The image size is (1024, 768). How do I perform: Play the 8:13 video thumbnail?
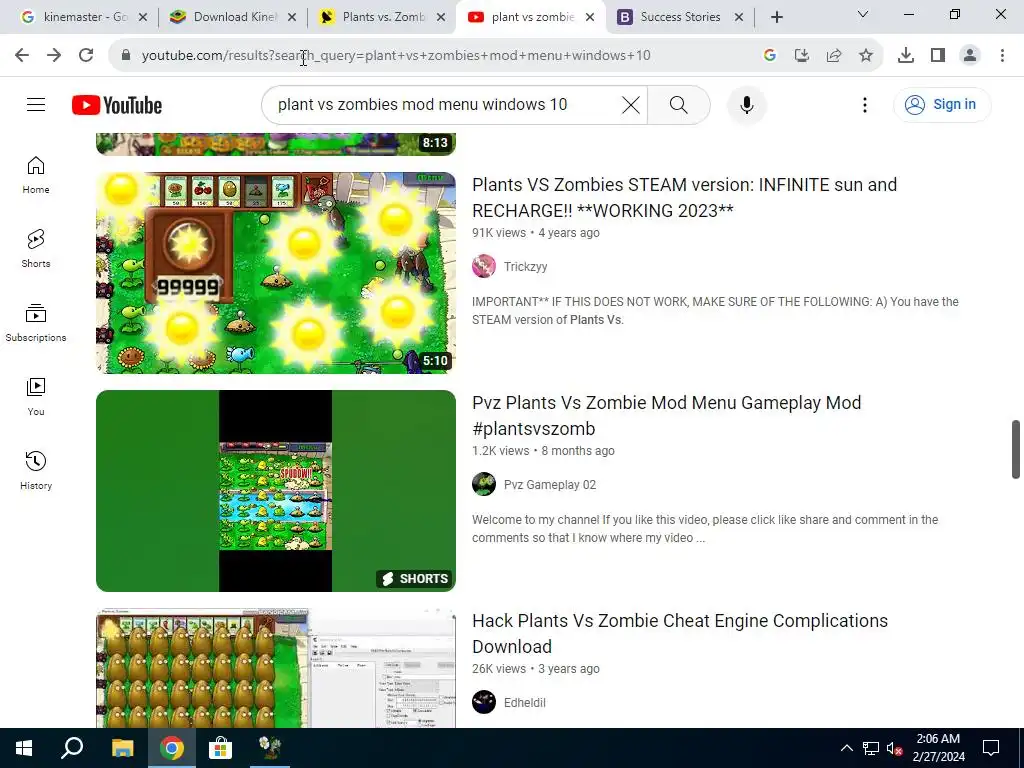click(276, 144)
